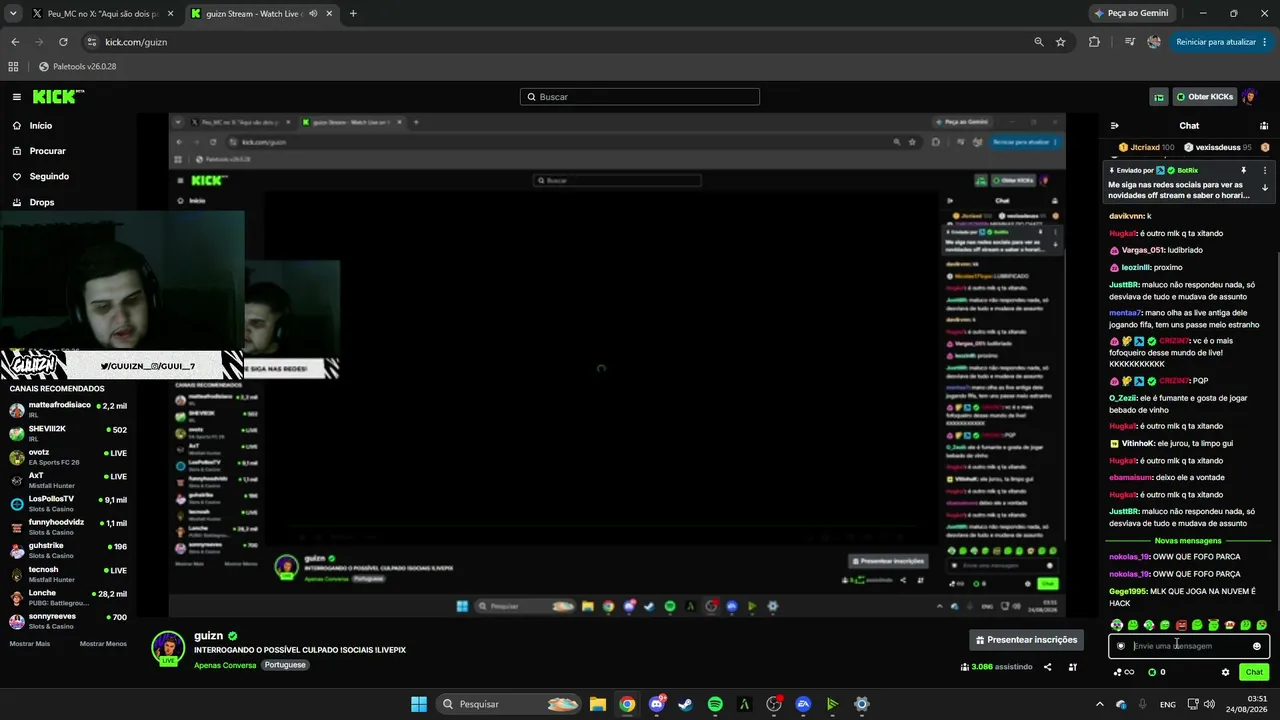Open guizn streamer avatar
The image size is (1280, 720).
[168, 648]
